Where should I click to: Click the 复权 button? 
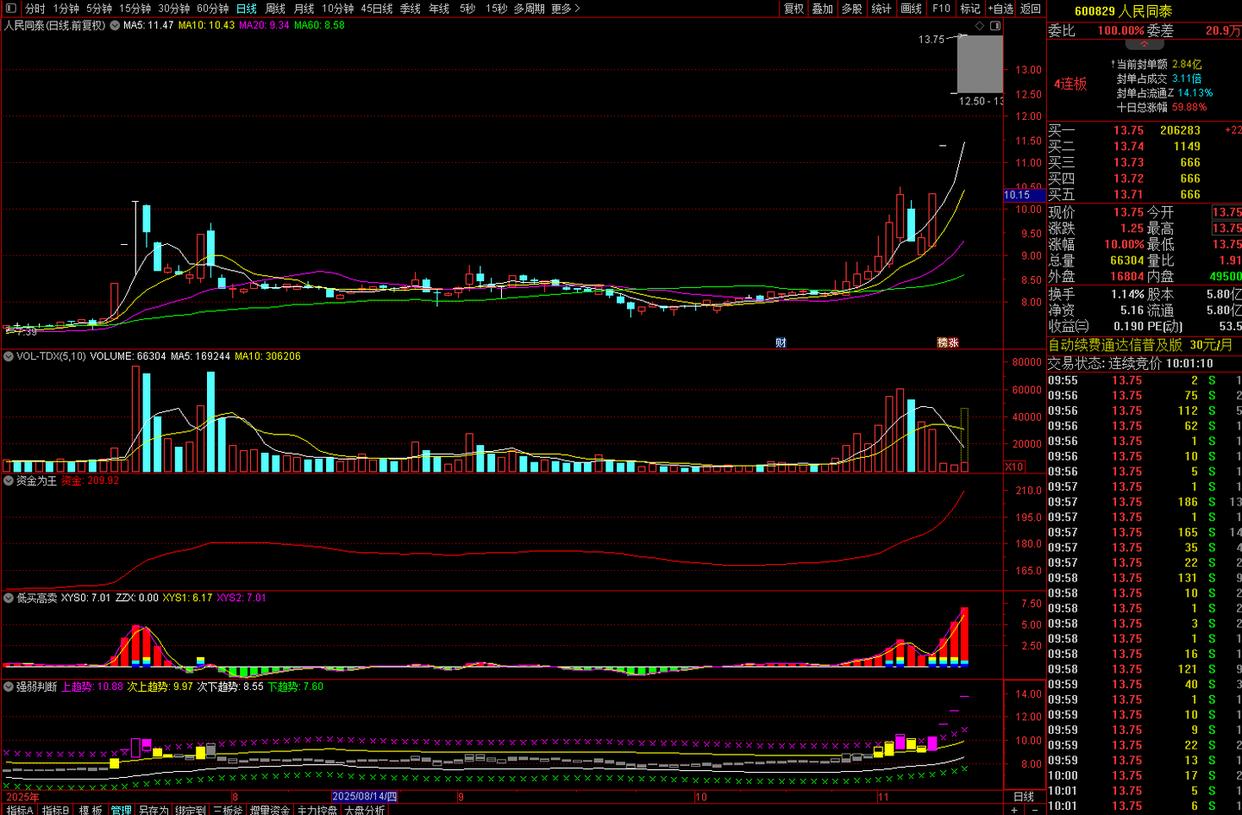point(793,8)
